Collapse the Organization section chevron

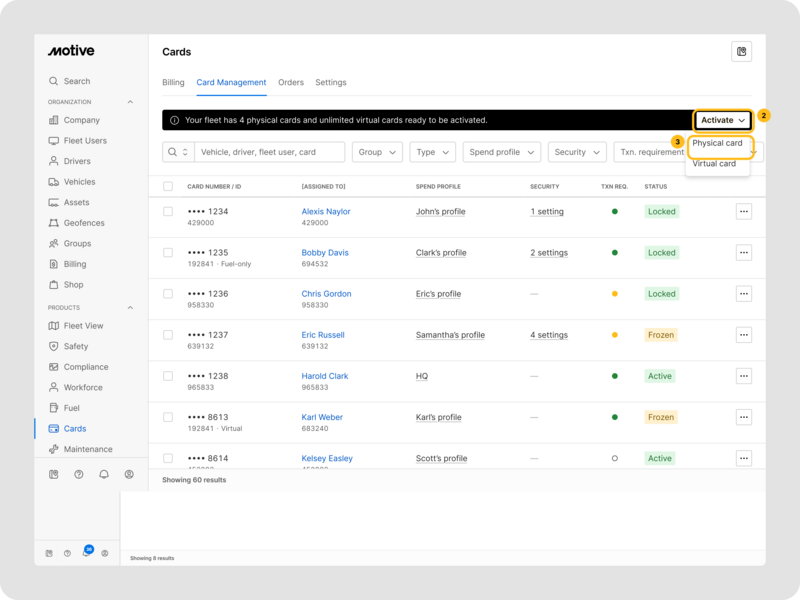tap(130, 102)
